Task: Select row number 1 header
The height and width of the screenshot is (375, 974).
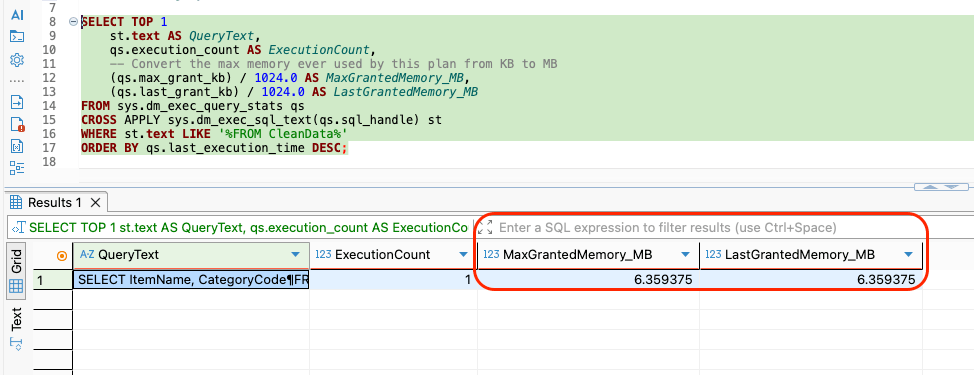Action: click(x=53, y=280)
